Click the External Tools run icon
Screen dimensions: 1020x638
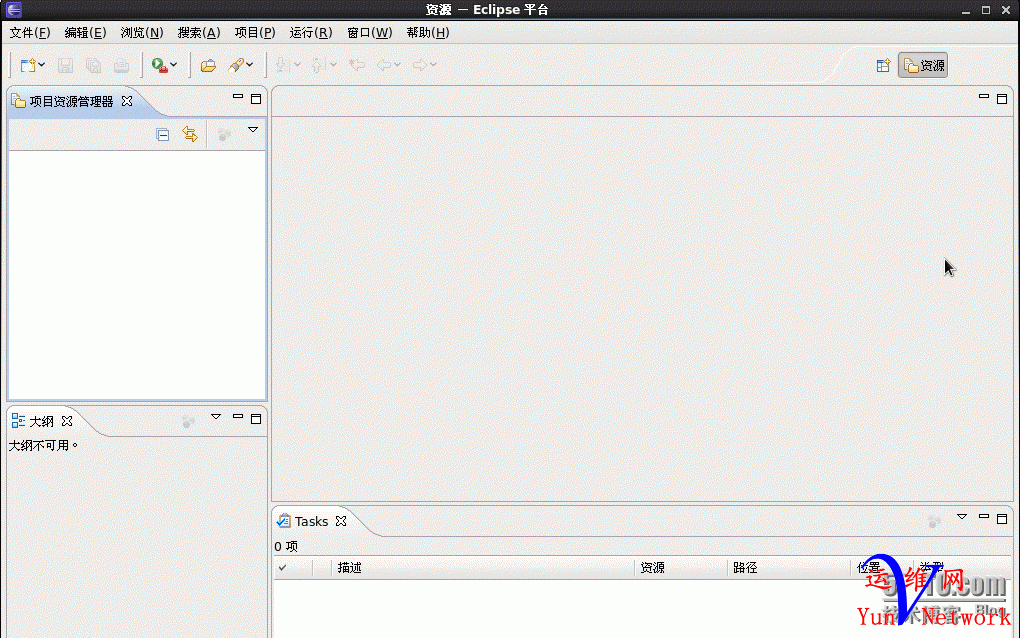tap(158, 65)
